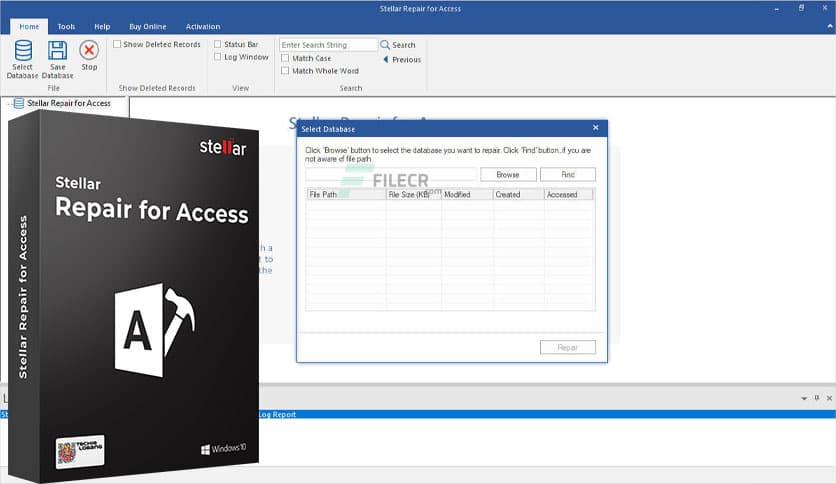The image size is (836, 484).
Task: Open the log panel options dropdown arrow
Action: [x=804, y=398]
